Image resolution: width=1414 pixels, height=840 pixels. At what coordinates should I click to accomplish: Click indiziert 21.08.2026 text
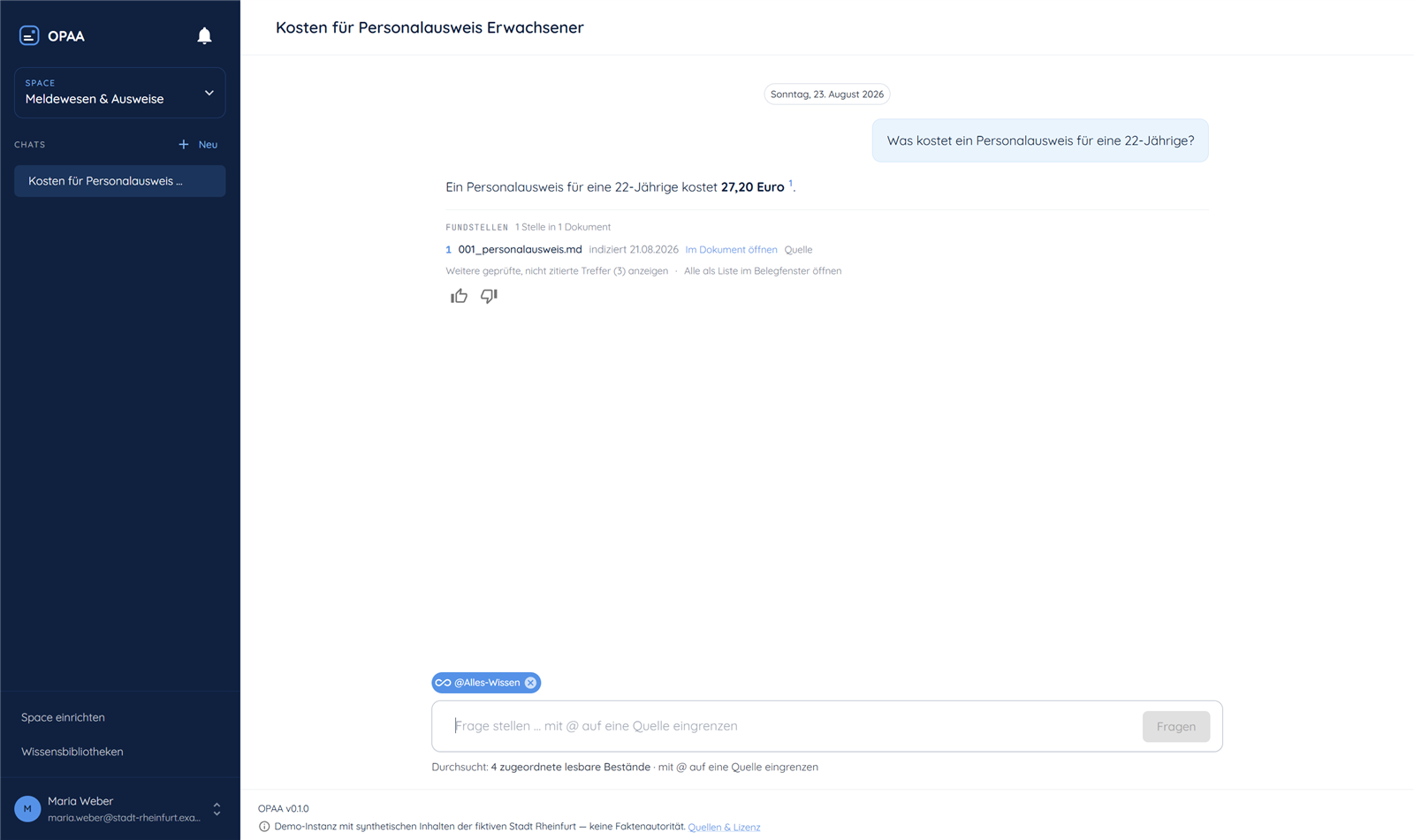point(634,249)
